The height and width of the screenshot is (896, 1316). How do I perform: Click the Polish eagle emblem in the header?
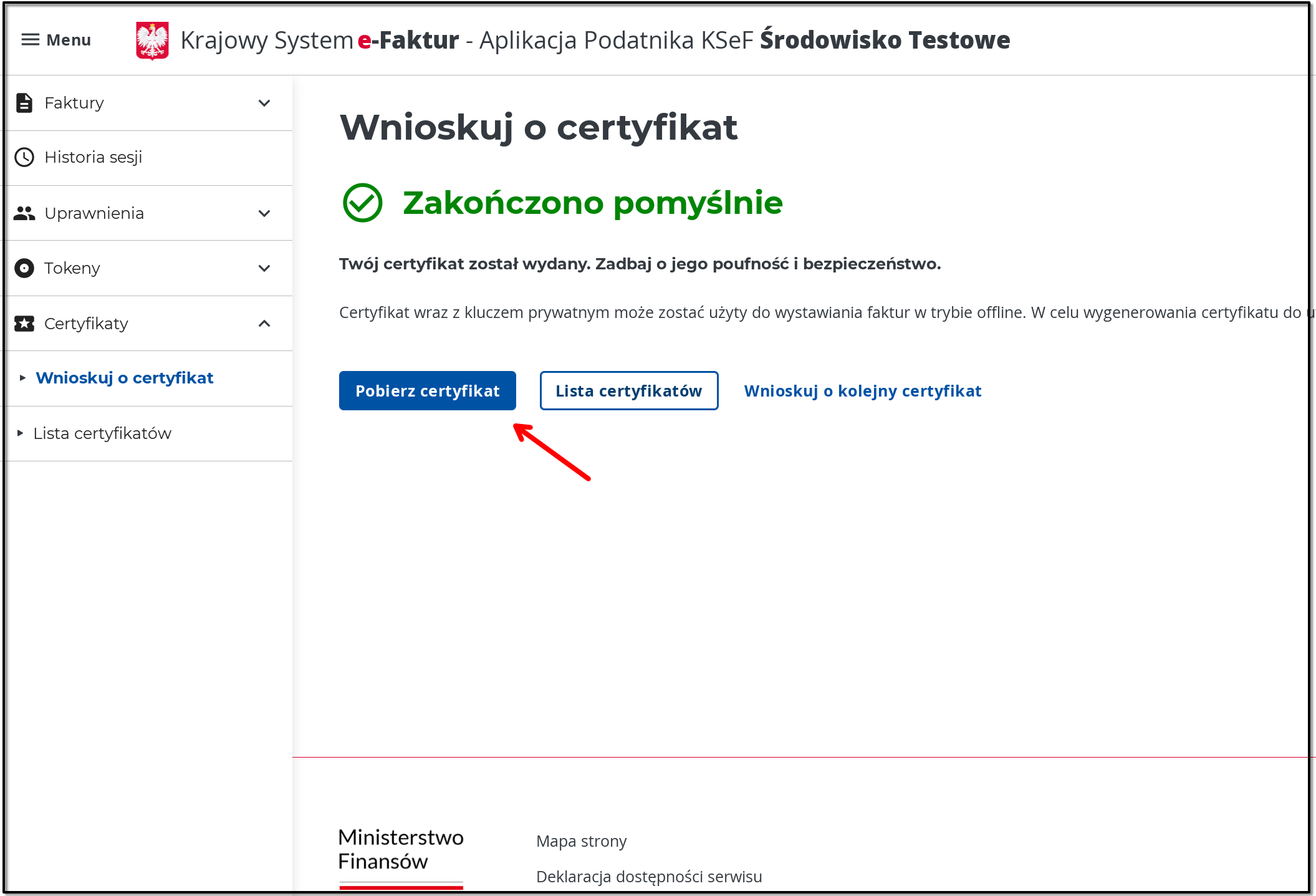coord(151,39)
